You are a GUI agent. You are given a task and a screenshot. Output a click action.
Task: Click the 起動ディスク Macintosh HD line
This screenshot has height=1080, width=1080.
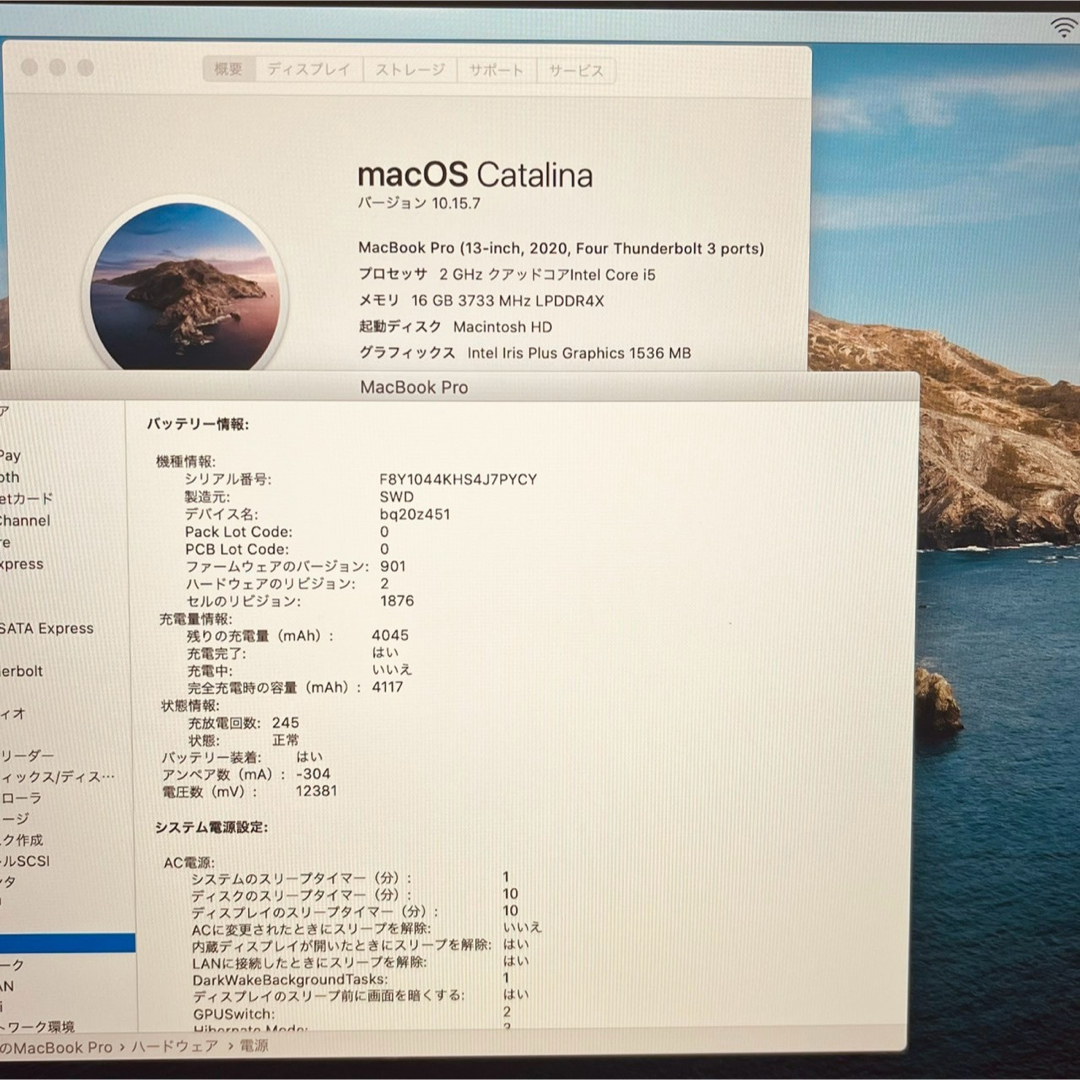(455, 326)
